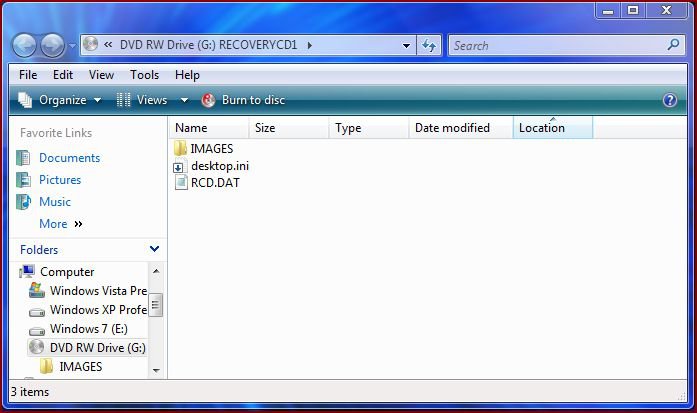Click folder tree scrollbar down arrow
The image size is (697, 413).
pos(156,370)
